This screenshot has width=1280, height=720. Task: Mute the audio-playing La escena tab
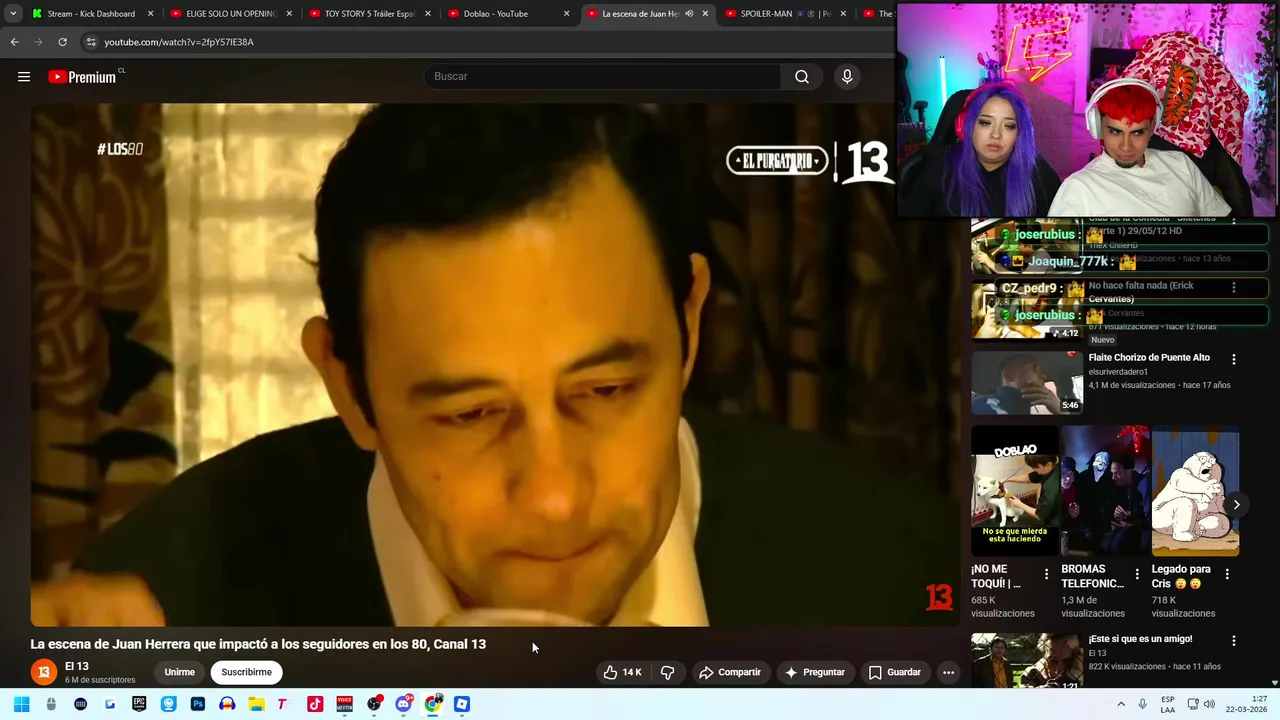[689, 14]
